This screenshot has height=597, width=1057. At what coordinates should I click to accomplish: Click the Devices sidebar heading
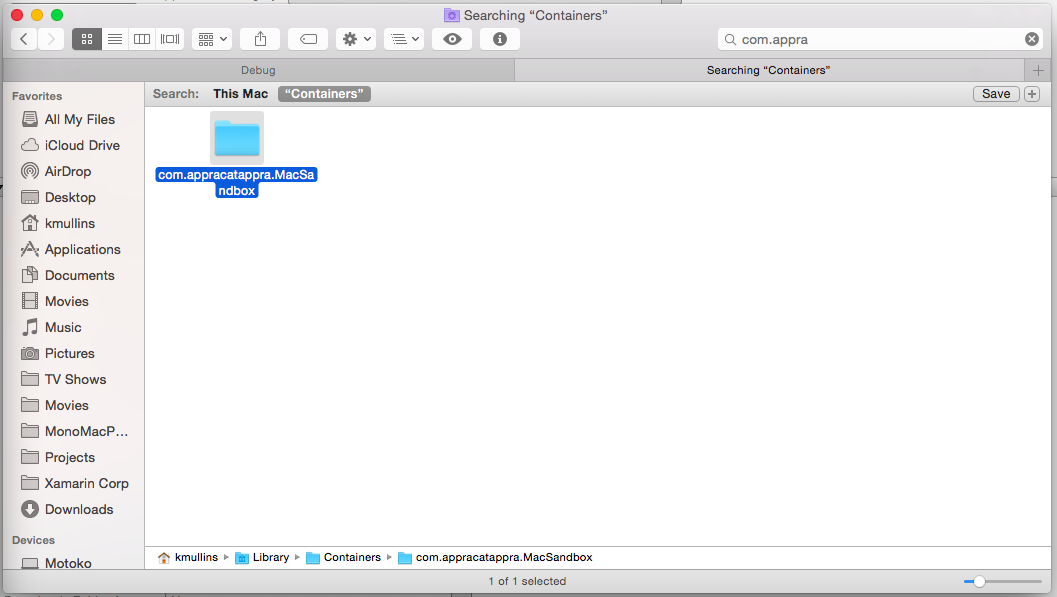tap(34, 540)
